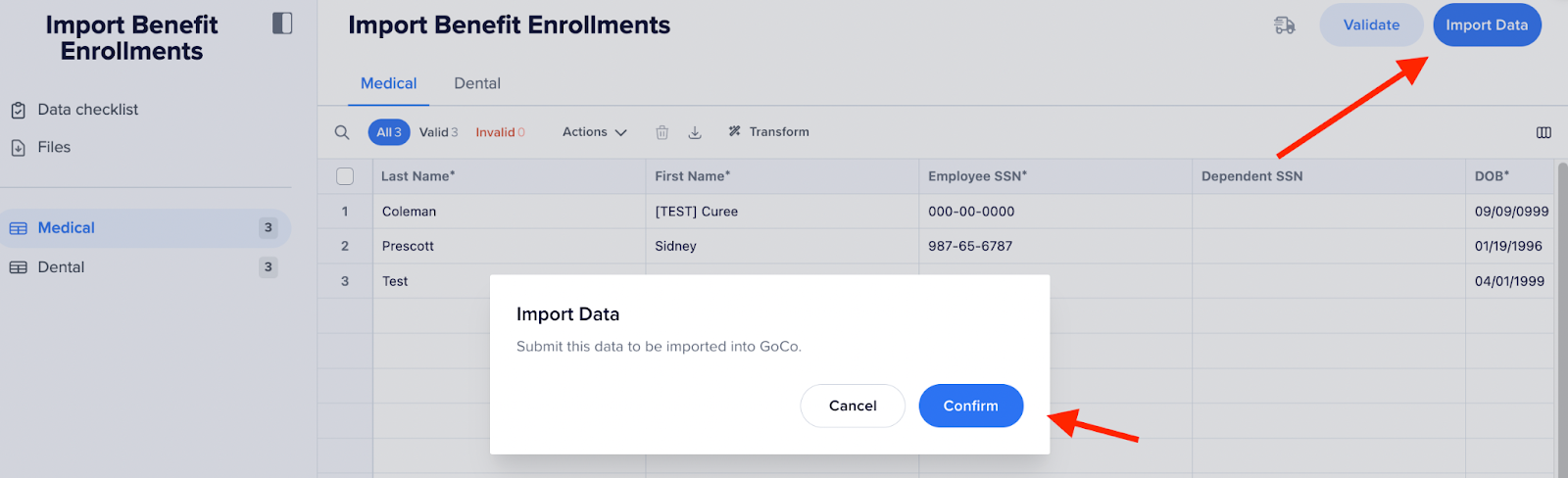Viewport: 1568px width, 478px height.
Task: Click the truck icon near Validate
Action: 1284,25
